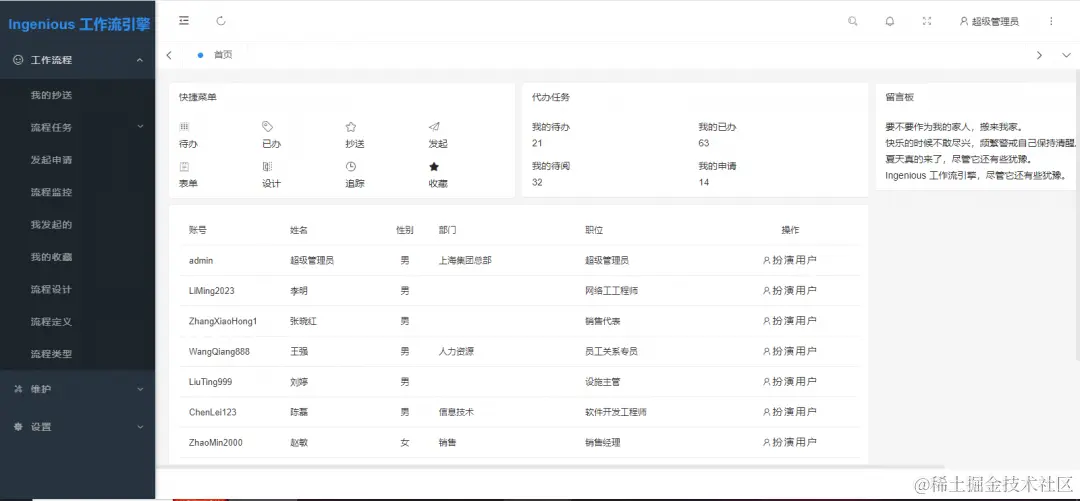
Task: Click 扮演用户 for ChenLei123
Action: coord(790,412)
